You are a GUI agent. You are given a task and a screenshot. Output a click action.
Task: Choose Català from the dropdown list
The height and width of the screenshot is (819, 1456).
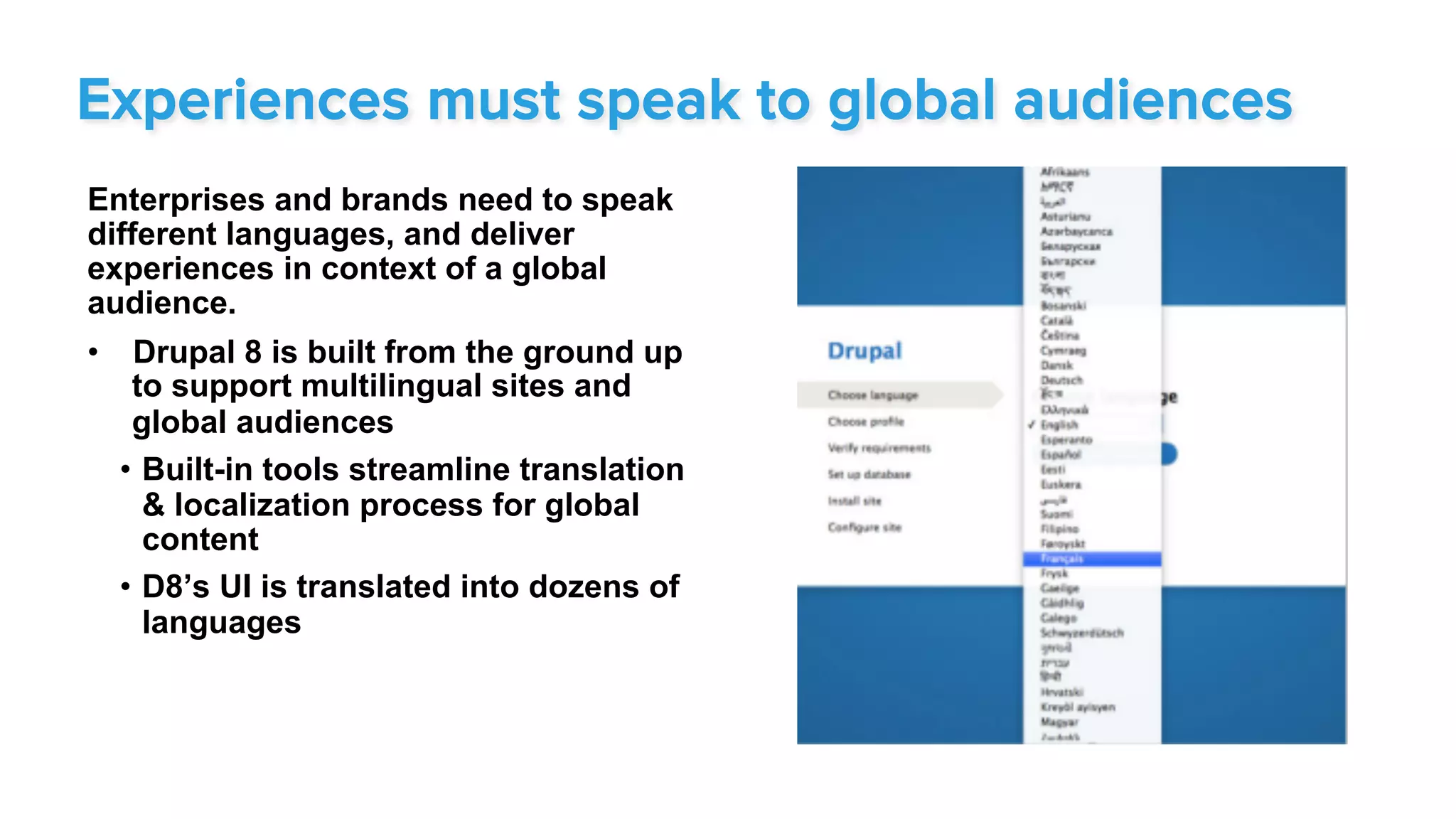pyautogui.click(x=1056, y=321)
